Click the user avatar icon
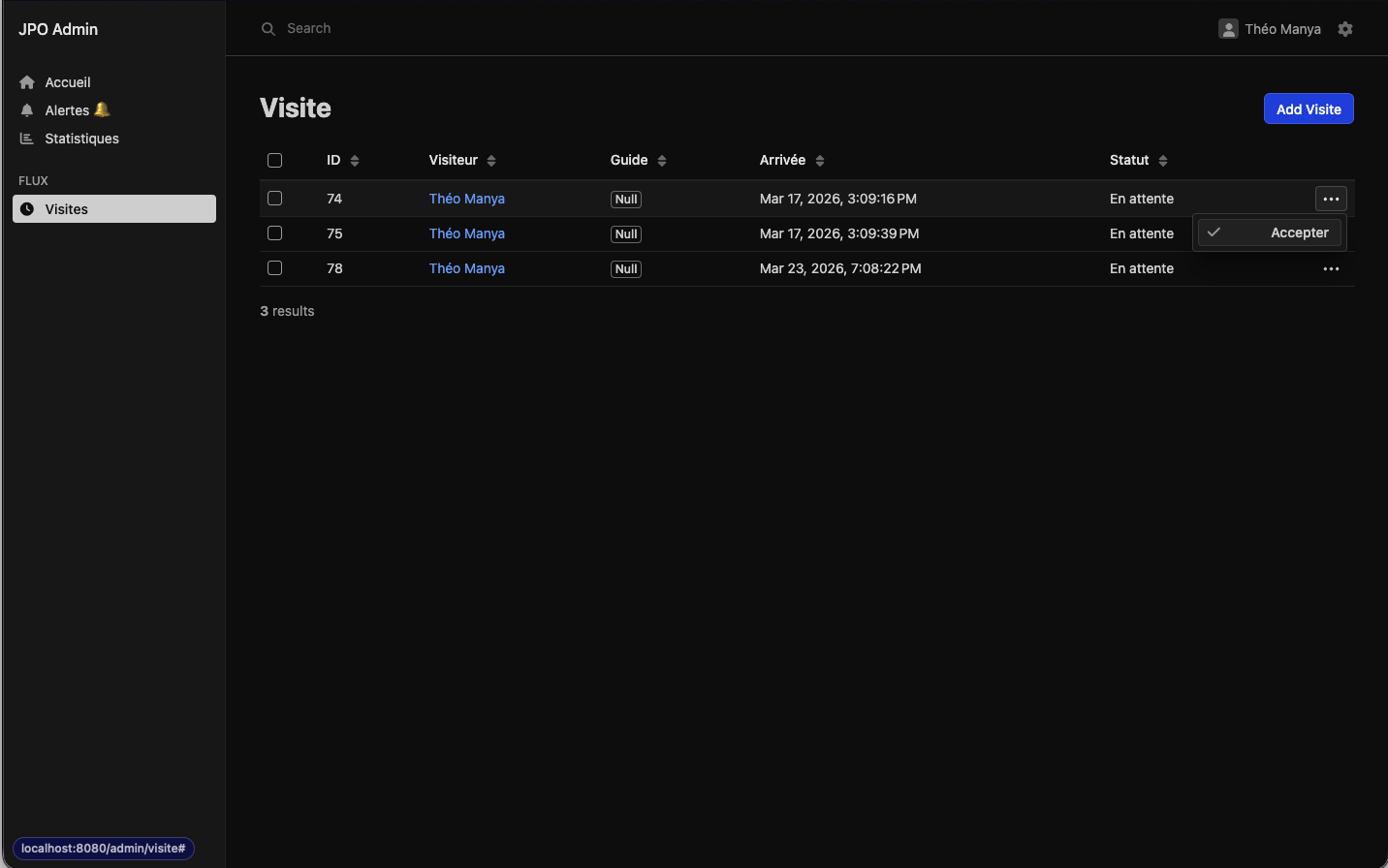The image size is (1388, 868). click(1228, 29)
